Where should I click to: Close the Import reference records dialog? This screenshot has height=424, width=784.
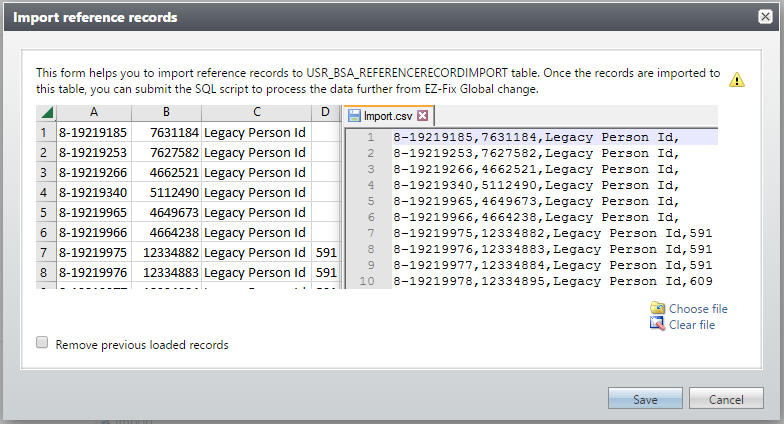765,16
